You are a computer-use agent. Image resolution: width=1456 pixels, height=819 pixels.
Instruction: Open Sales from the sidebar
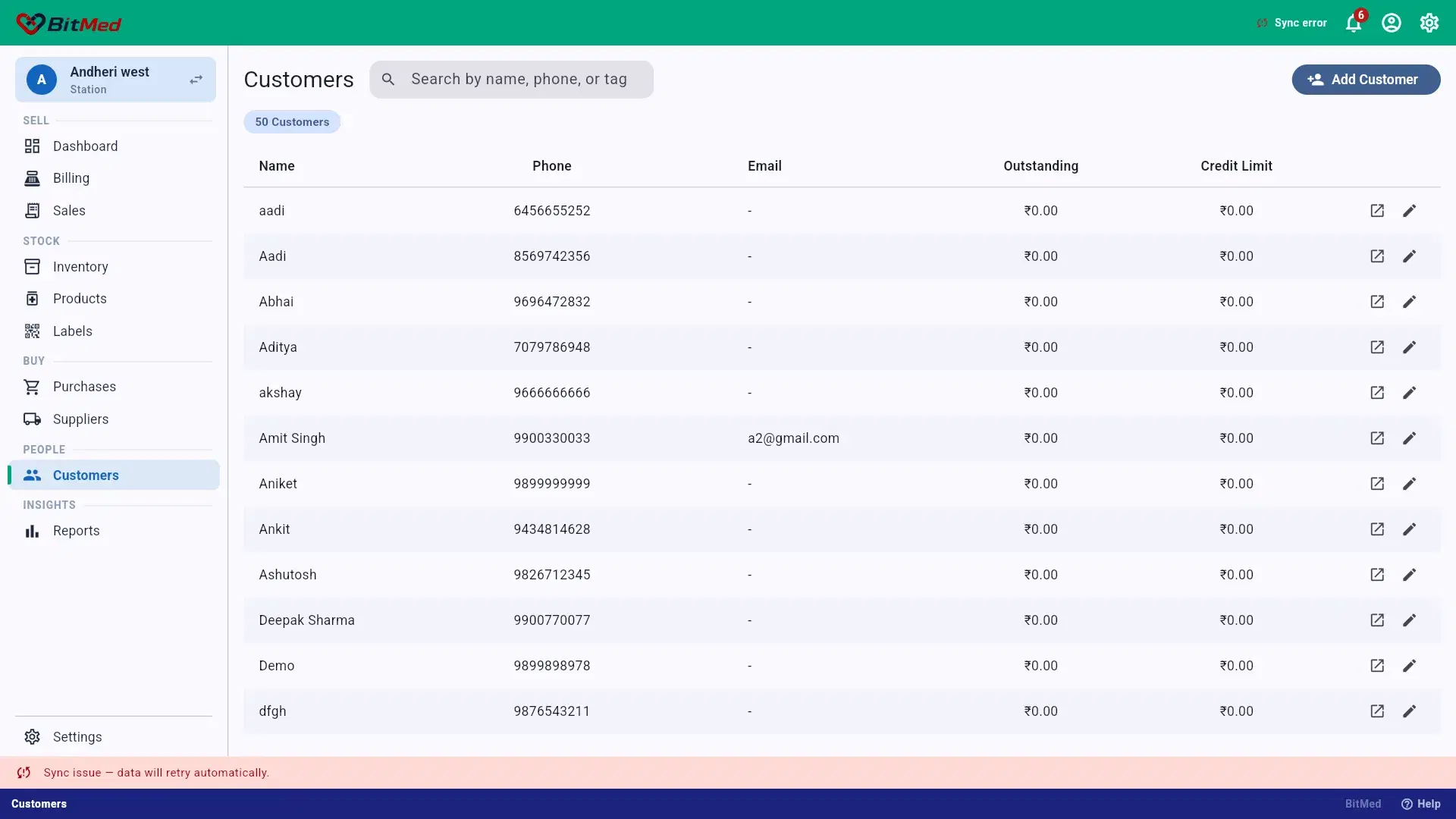pyautogui.click(x=114, y=211)
